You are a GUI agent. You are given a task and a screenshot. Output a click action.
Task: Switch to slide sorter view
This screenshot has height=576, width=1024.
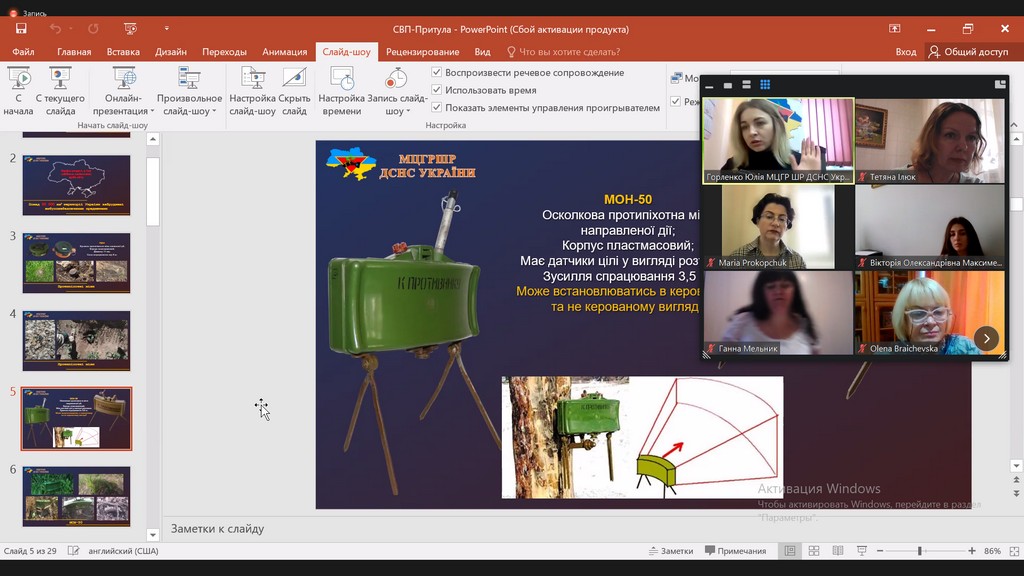click(813, 551)
